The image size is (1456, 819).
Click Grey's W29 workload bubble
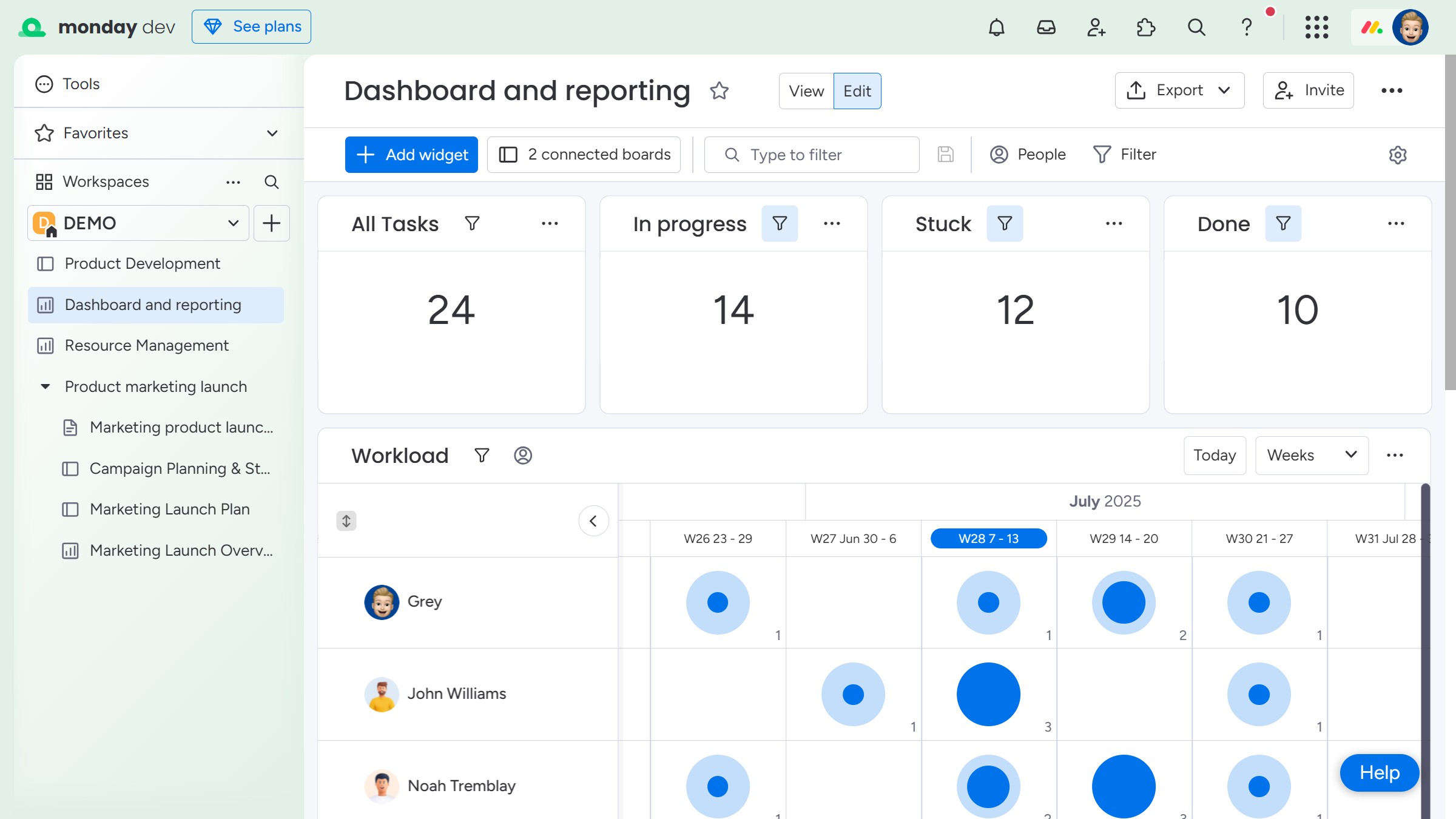[x=1124, y=602]
